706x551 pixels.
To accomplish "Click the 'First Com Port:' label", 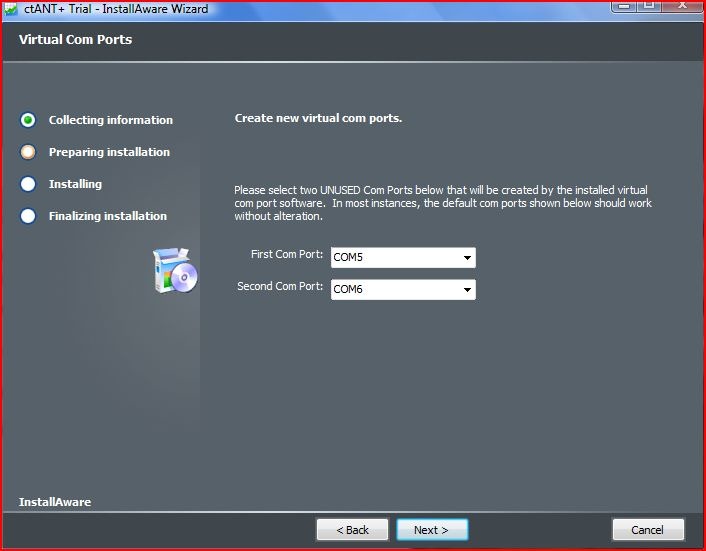I will click(x=287, y=254).
